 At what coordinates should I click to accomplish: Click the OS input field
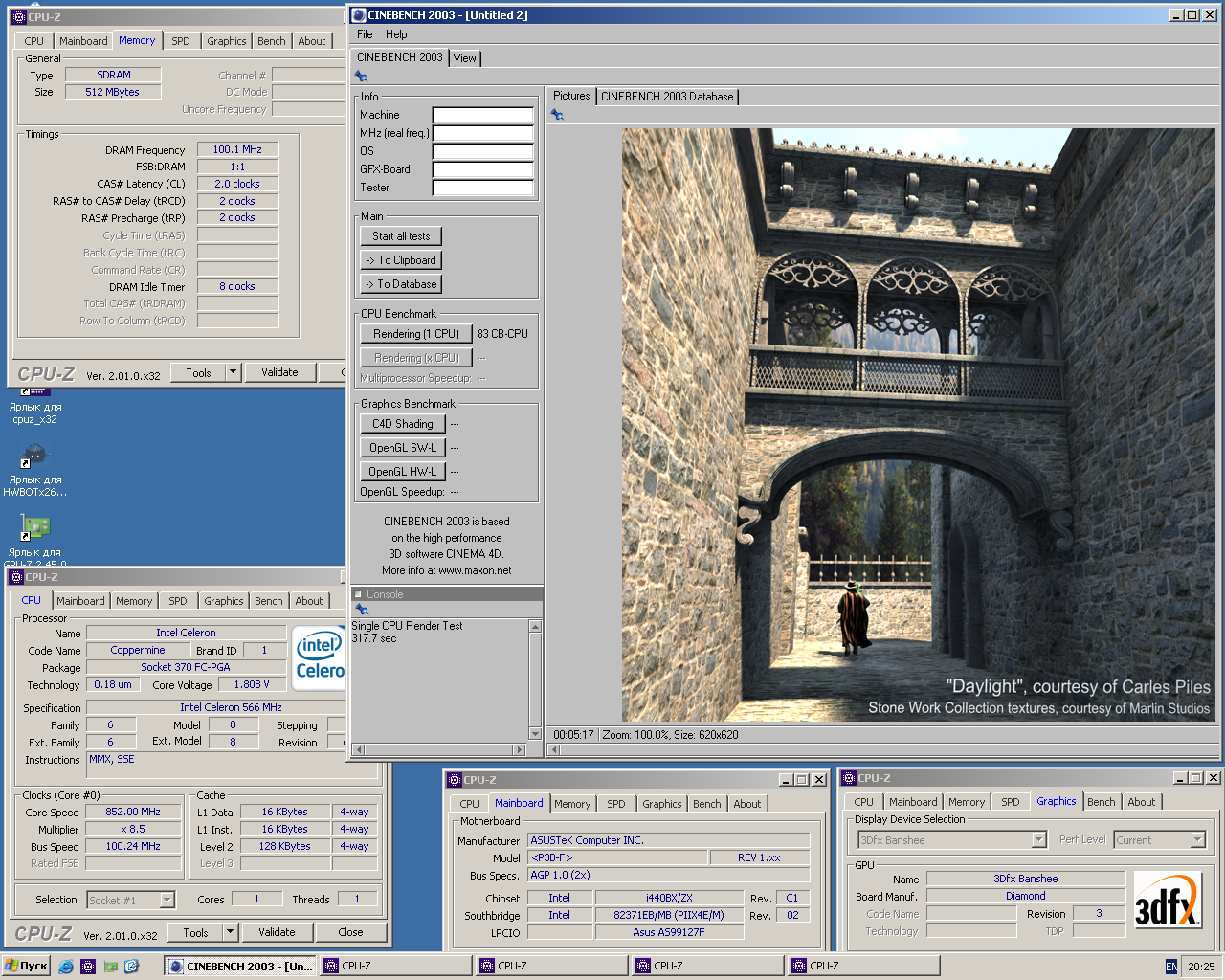pos(483,151)
